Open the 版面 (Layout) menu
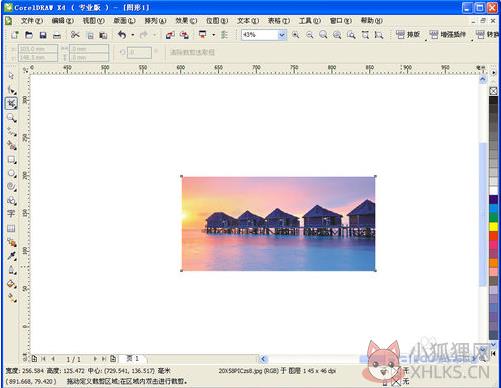The width and height of the screenshot is (501, 388). (x=124, y=21)
